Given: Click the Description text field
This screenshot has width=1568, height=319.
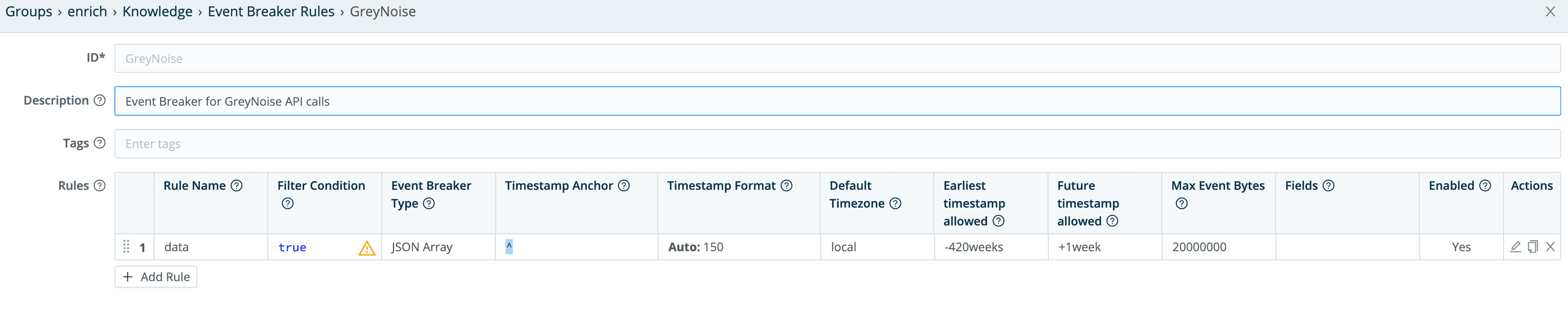Looking at the screenshot, I should [837, 102].
